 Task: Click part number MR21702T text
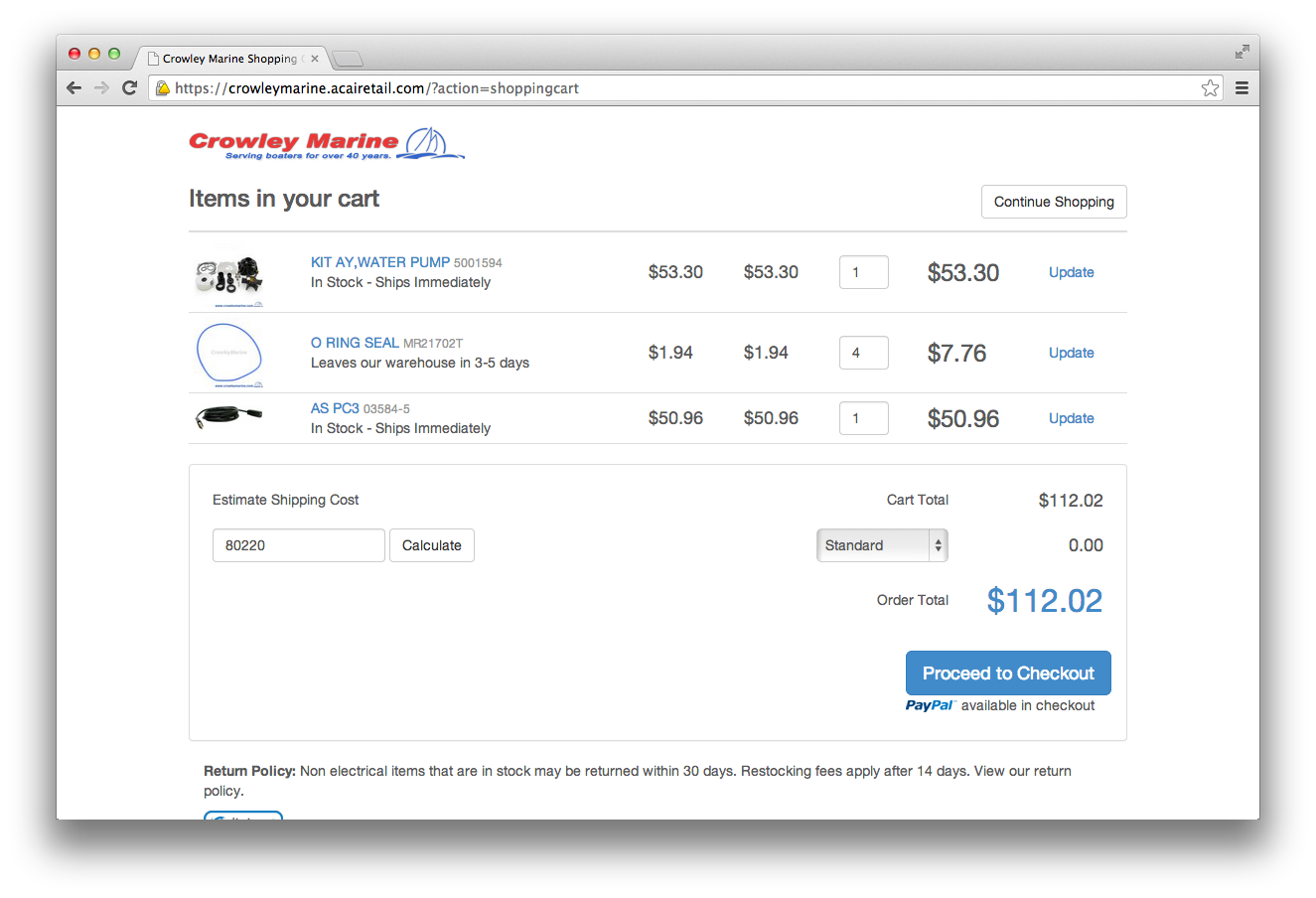(433, 344)
